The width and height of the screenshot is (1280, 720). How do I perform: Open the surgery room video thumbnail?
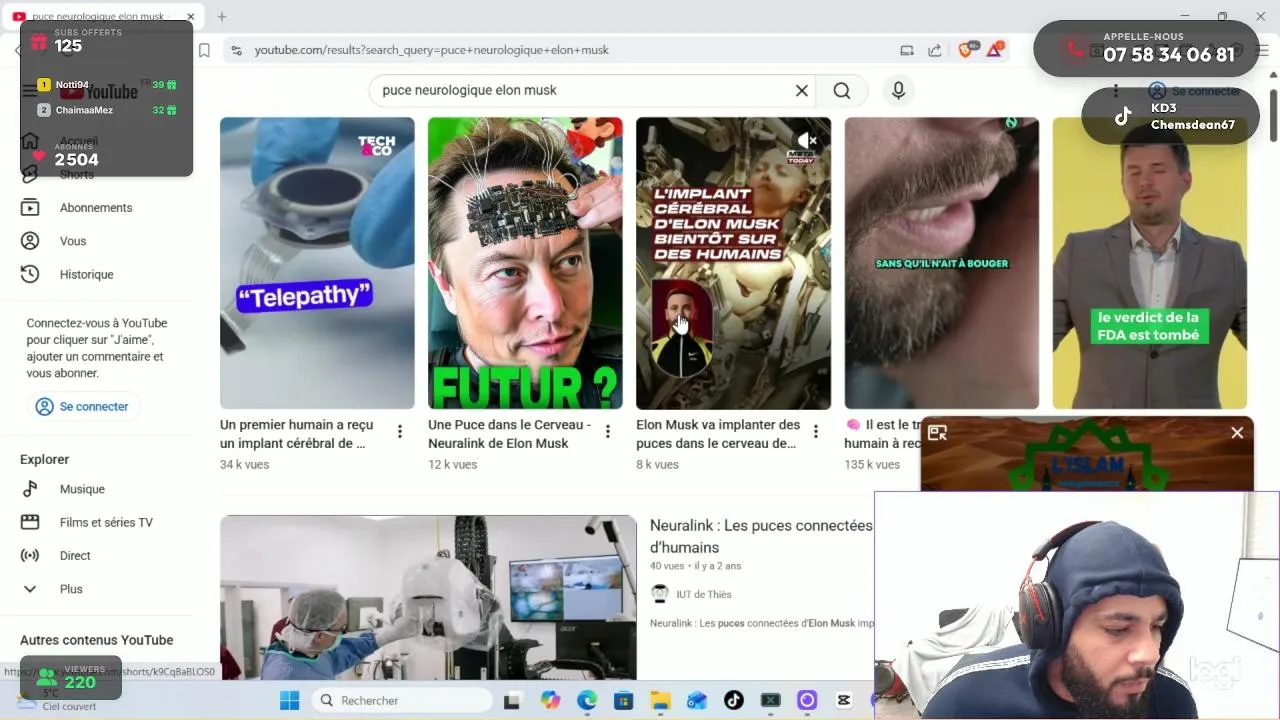point(428,597)
